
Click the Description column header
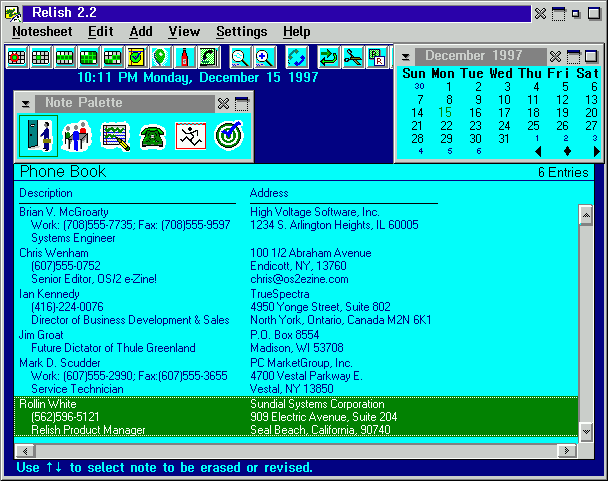[46, 193]
